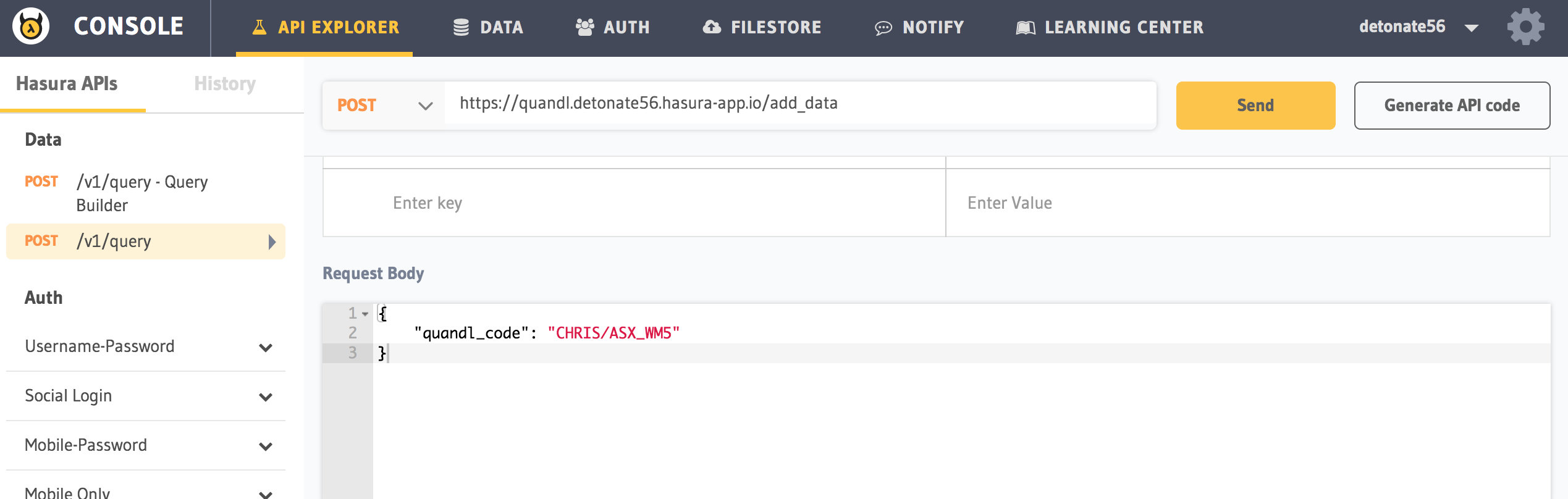Image resolution: width=1568 pixels, height=499 pixels.
Task: Click the Notify chat bubble icon
Action: (883, 28)
